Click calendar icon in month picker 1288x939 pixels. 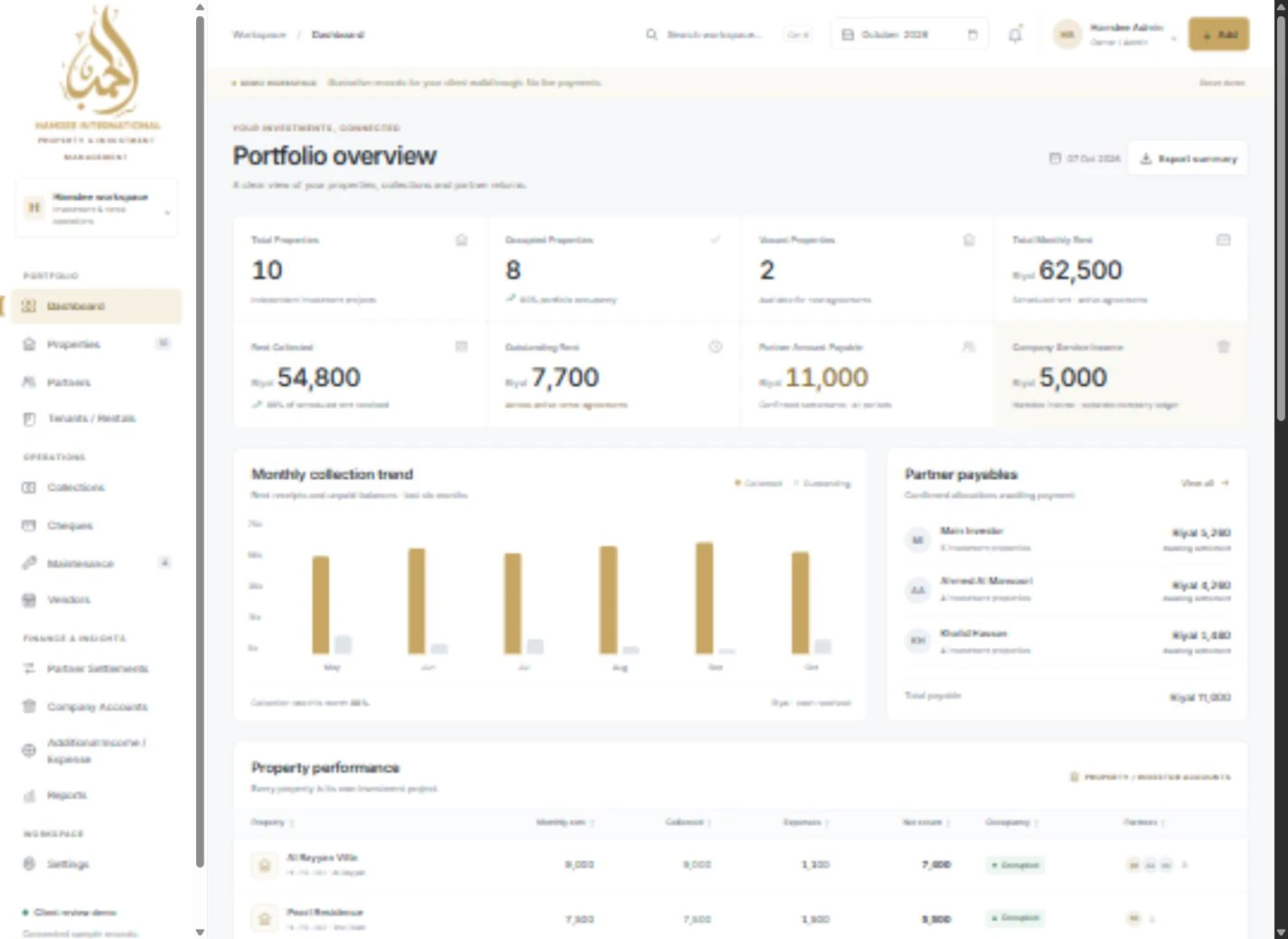(x=848, y=34)
